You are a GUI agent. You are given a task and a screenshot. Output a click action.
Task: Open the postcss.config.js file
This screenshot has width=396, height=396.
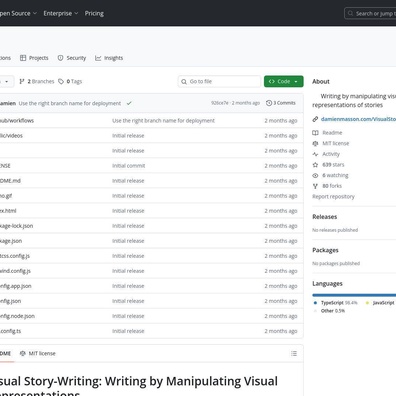pos(15,256)
